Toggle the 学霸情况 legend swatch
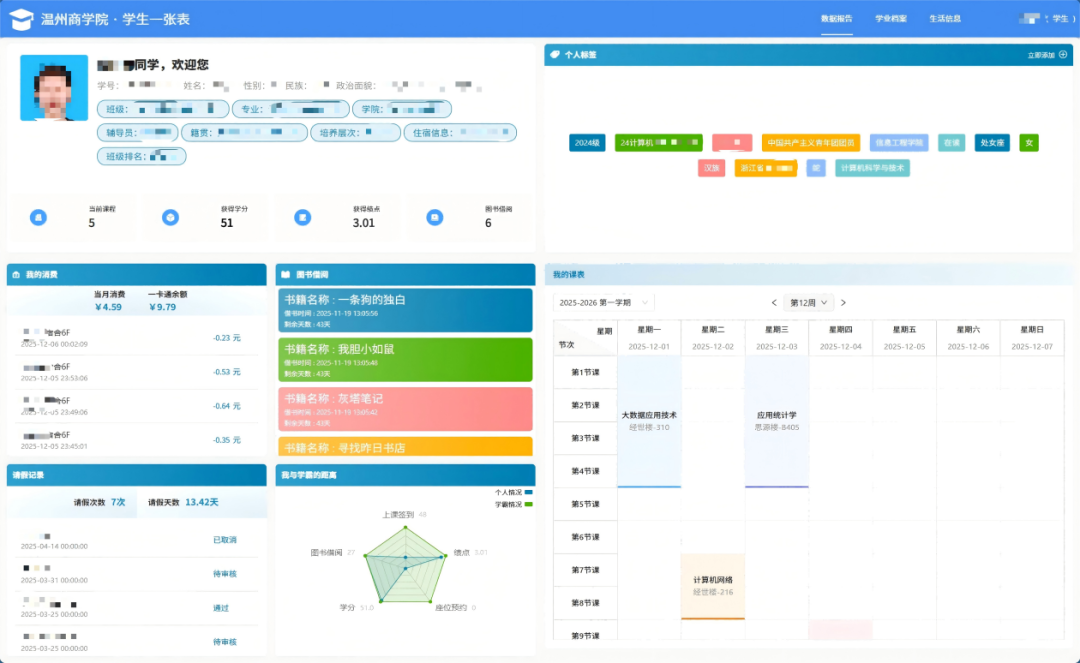This screenshot has width=1080, height=663. (528, 505)
